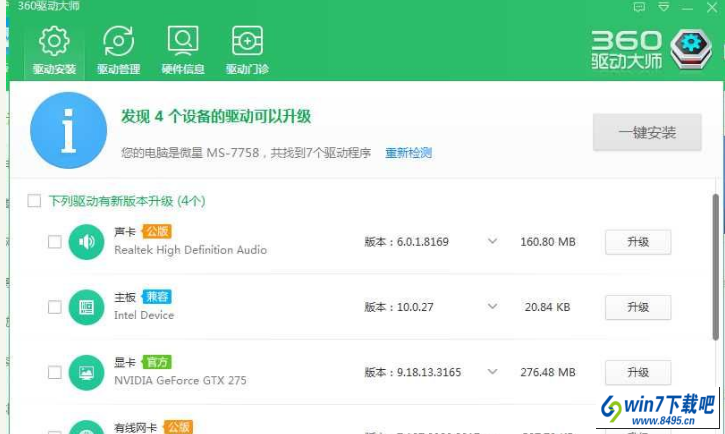Click the 20.84 KB size value
The width and height of the screenshot is (725, 434).
(547, 307)
